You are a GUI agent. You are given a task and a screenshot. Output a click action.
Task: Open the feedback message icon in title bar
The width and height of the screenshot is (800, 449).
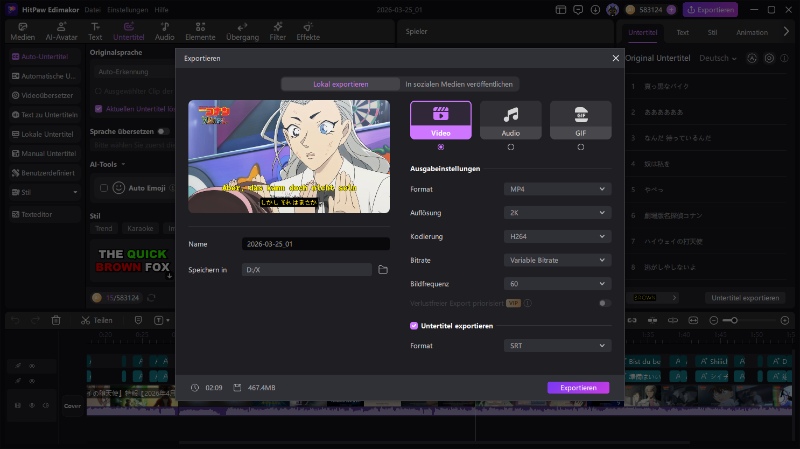click(x=578, y=10)
